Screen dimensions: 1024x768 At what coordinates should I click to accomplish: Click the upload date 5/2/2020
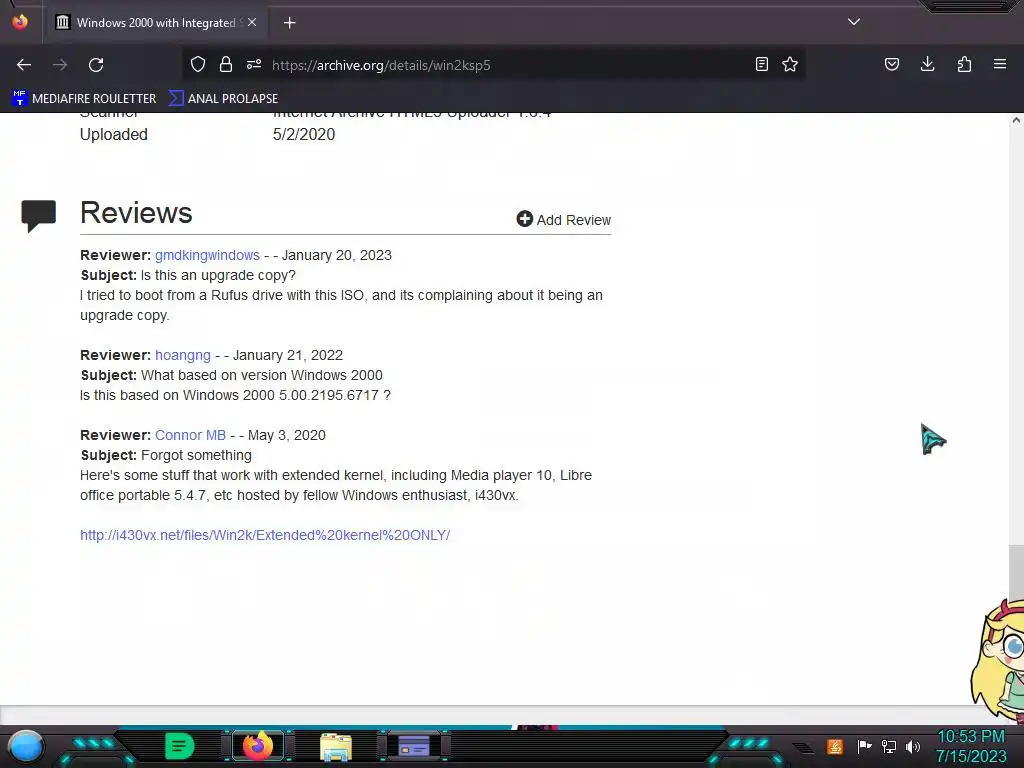pos(304,135)
